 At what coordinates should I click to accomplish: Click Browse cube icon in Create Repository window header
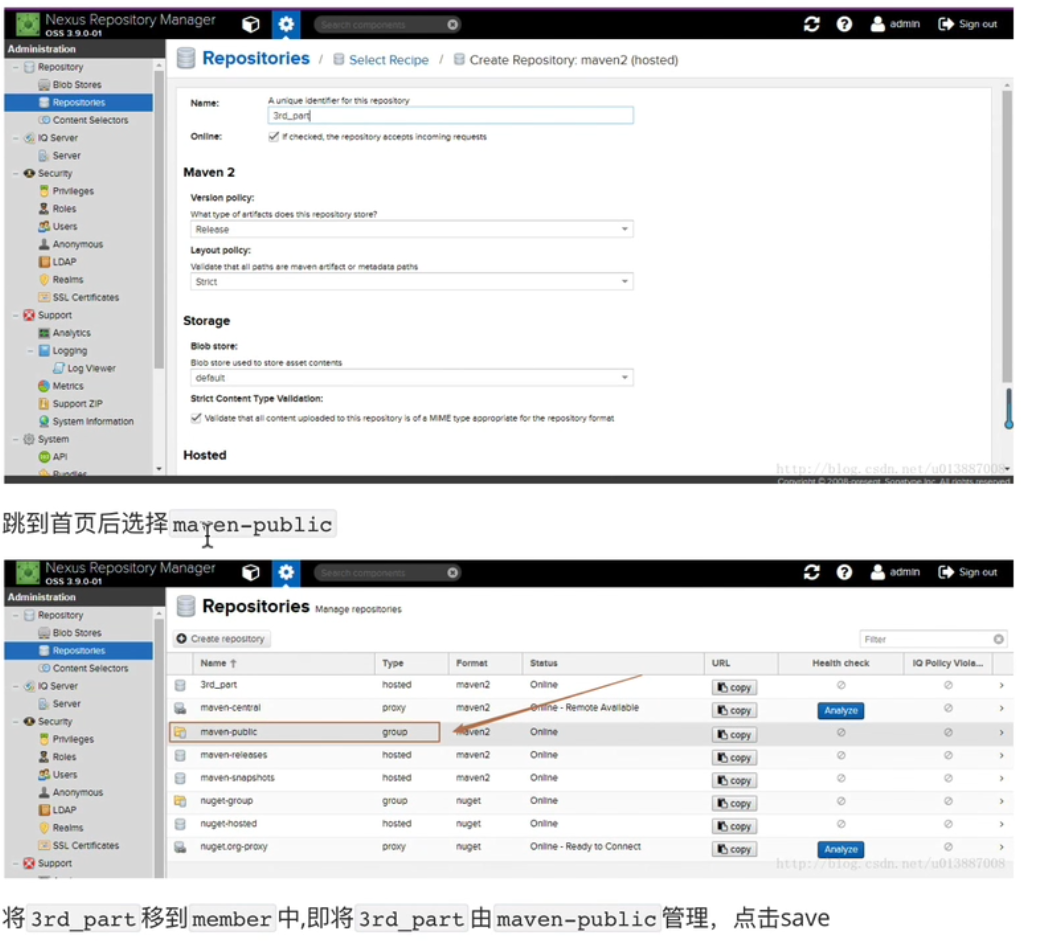coord(251,25)
